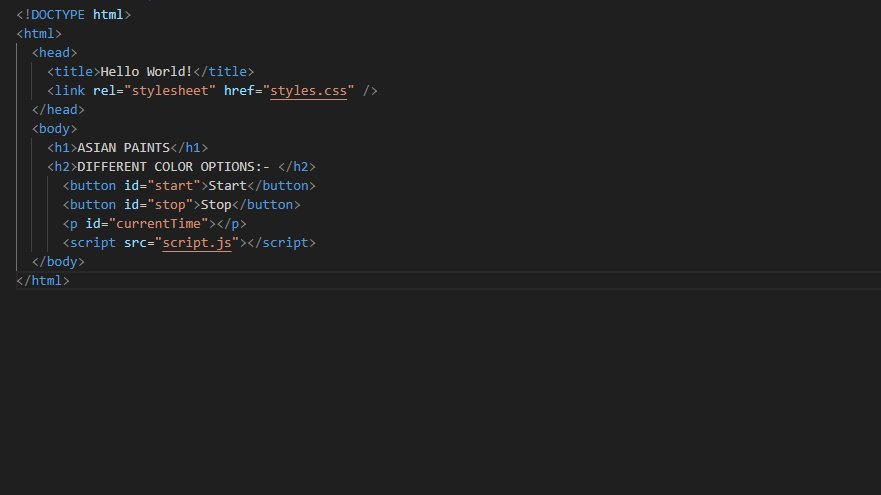Viewport: 881px width, 495px height.
Task: Click the closing h2 tag
Action: 297,167
